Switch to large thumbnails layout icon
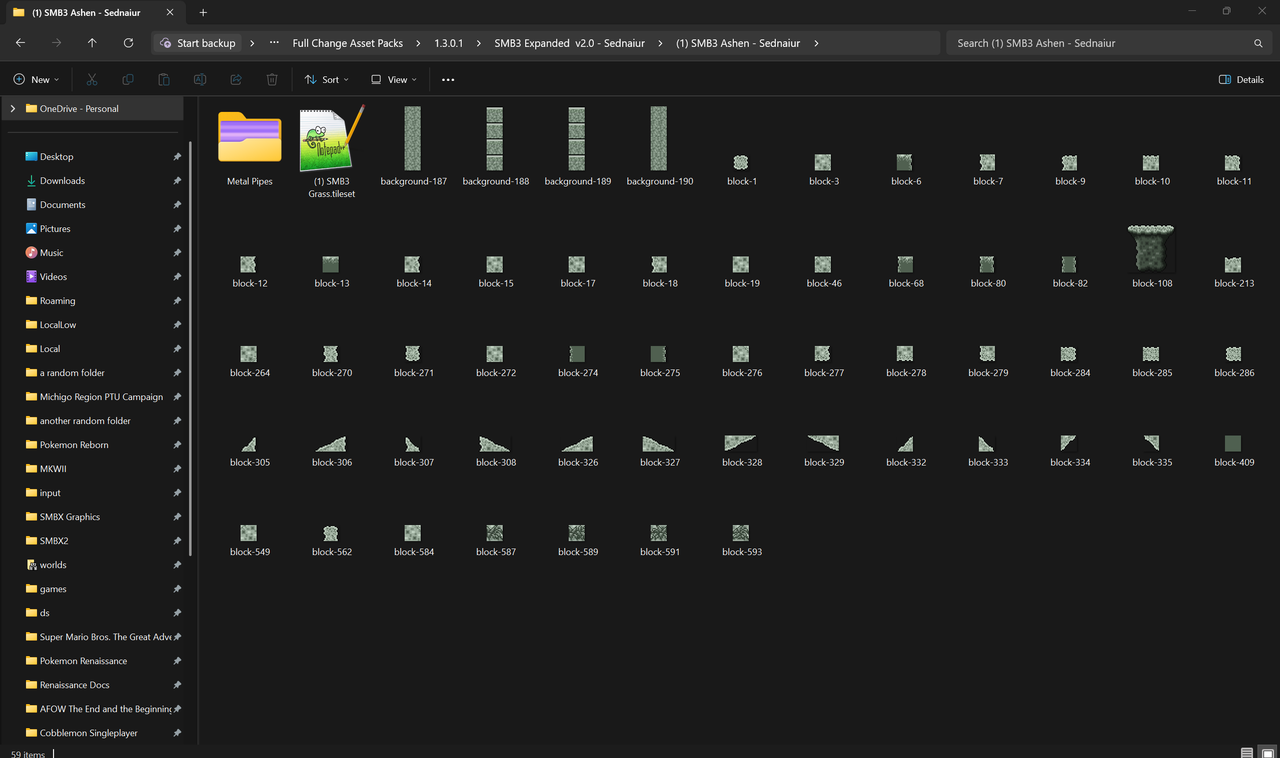1280x758 pixels. (1266, 752)
